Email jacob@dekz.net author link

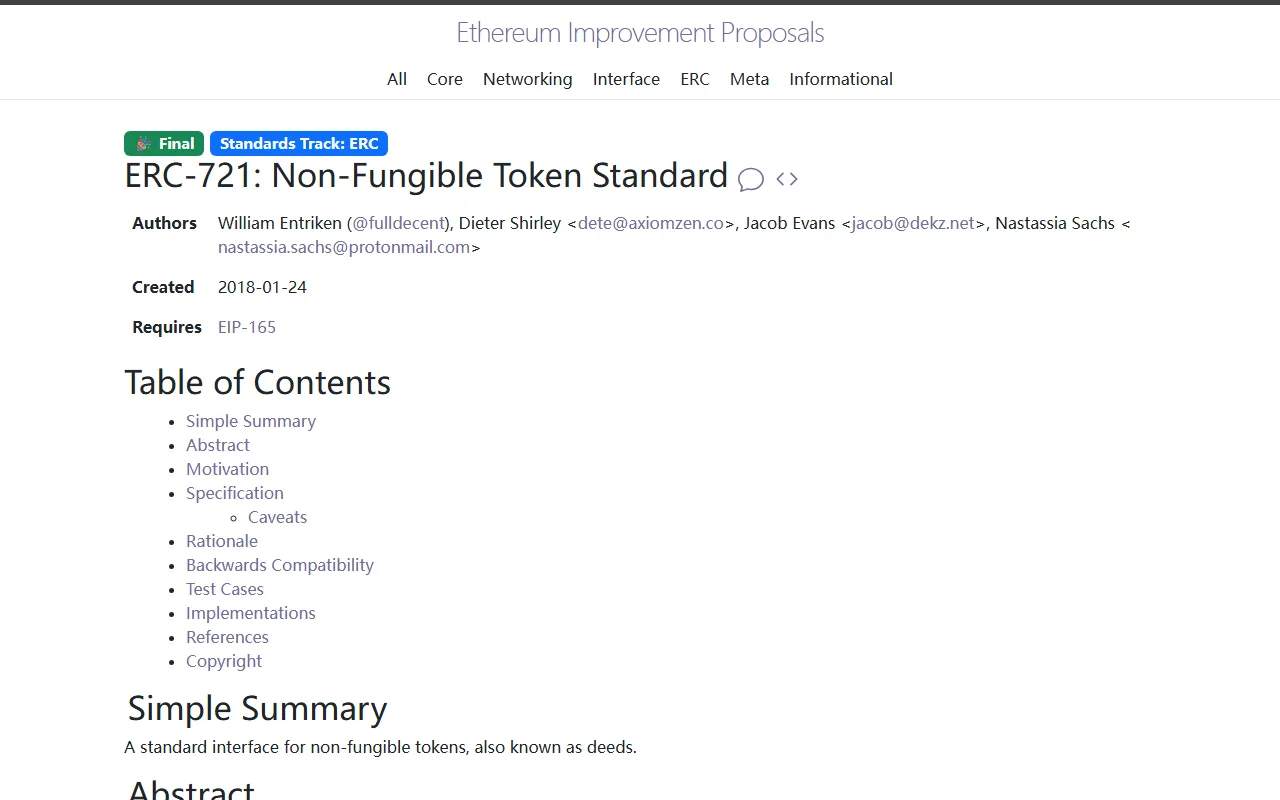pyautogui.click(x=913, y=223)
